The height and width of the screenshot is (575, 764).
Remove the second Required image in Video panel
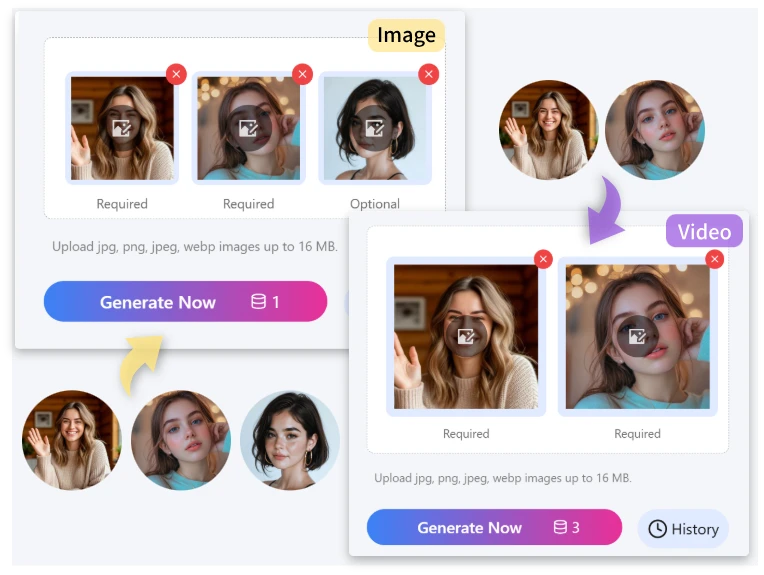click(x=715, y=259)
